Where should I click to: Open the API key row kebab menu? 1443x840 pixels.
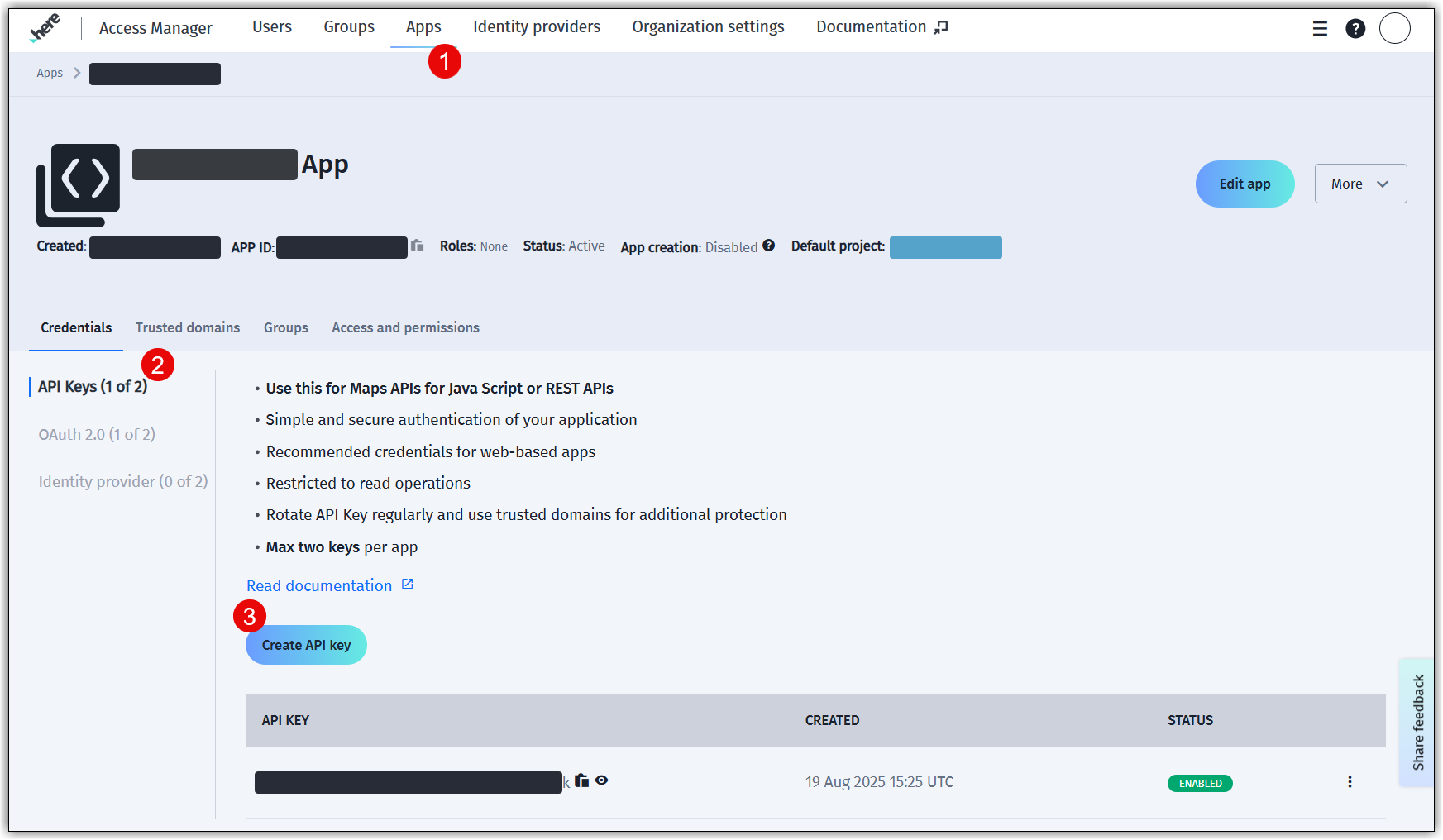(1350, 781)
